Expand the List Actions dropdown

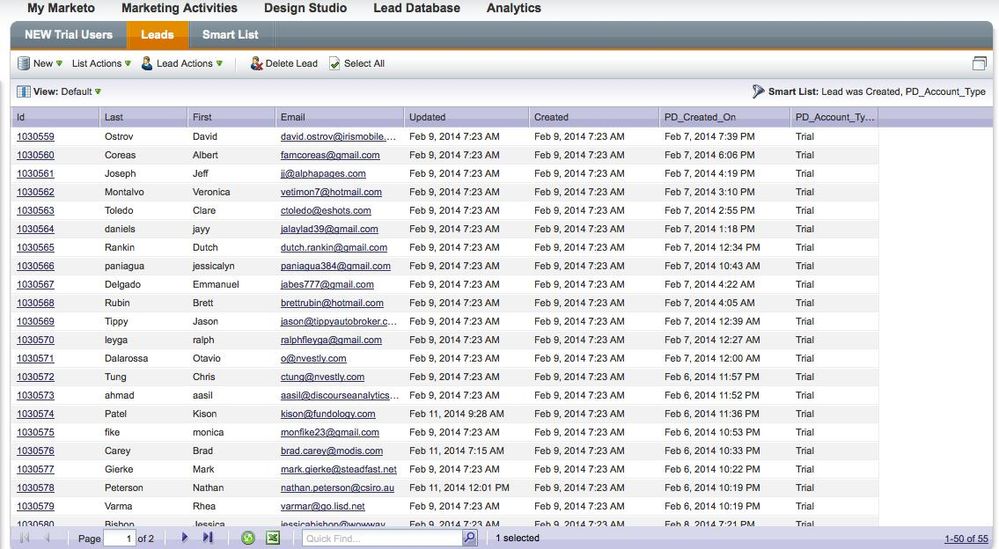(x=101, y=64)
